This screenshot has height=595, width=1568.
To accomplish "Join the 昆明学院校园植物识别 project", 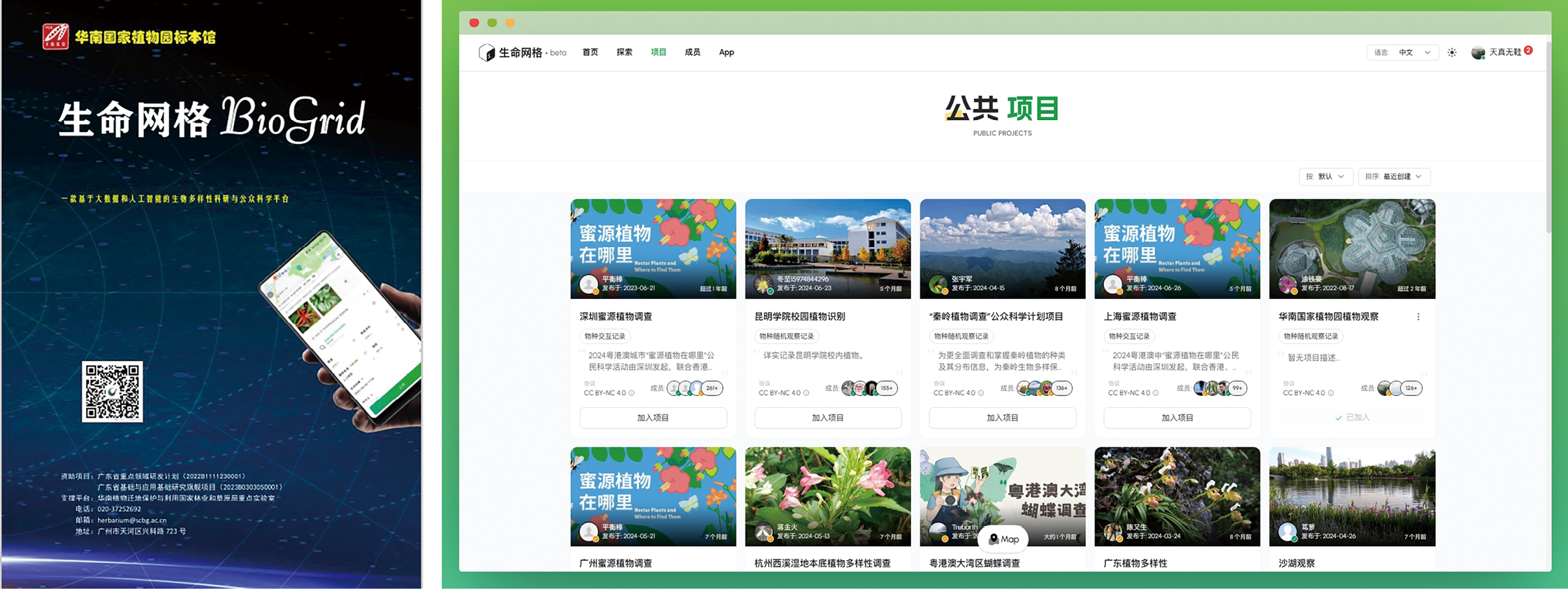I will click(828, 418).
